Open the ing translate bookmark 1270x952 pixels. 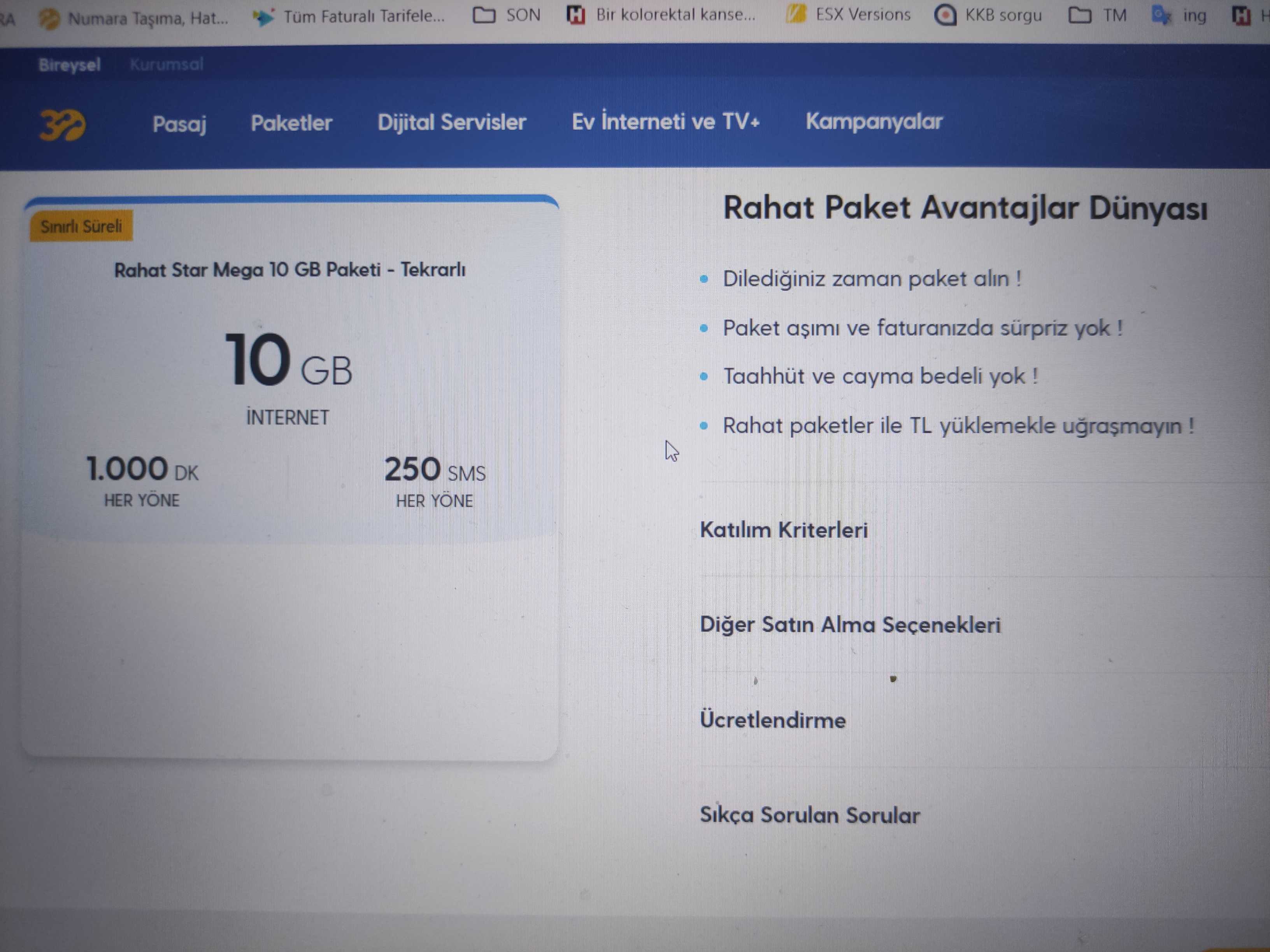tap(1179, 16)
